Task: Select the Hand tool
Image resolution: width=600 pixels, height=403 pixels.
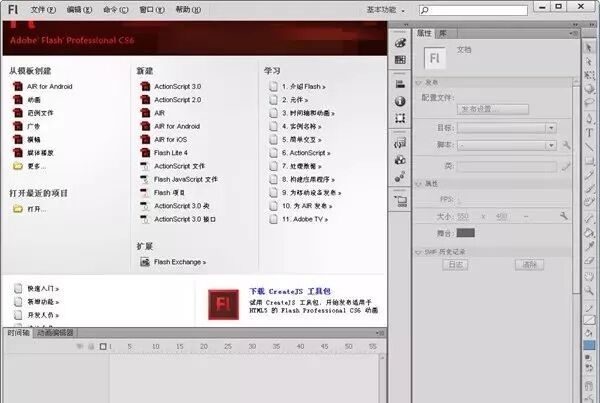Action: pos(589,276)
